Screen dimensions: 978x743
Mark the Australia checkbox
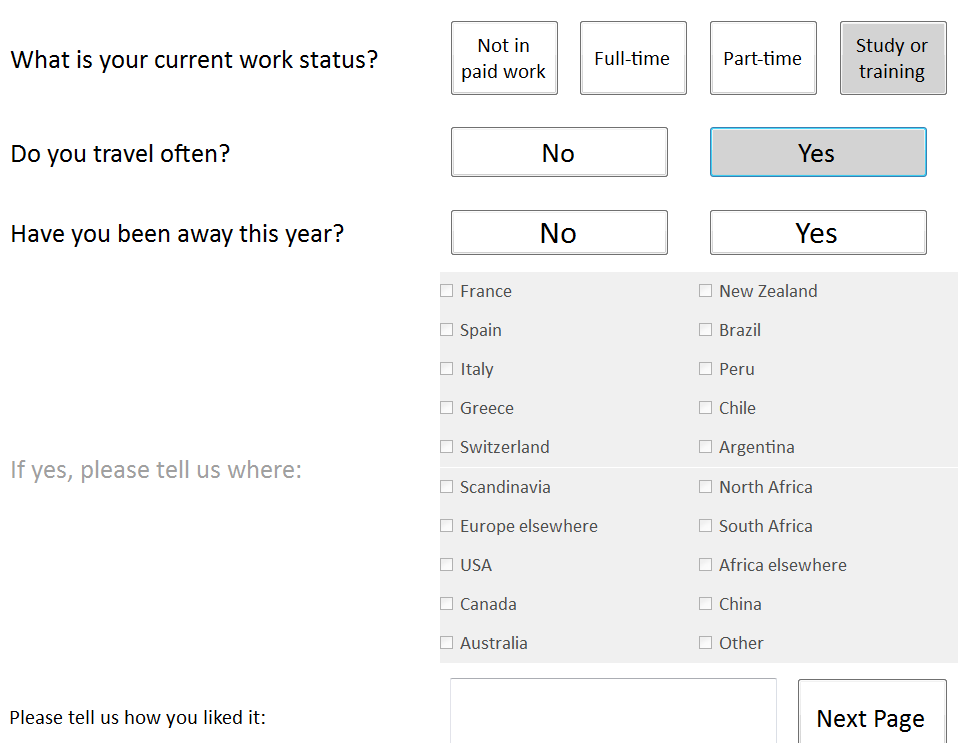(447, 643)
